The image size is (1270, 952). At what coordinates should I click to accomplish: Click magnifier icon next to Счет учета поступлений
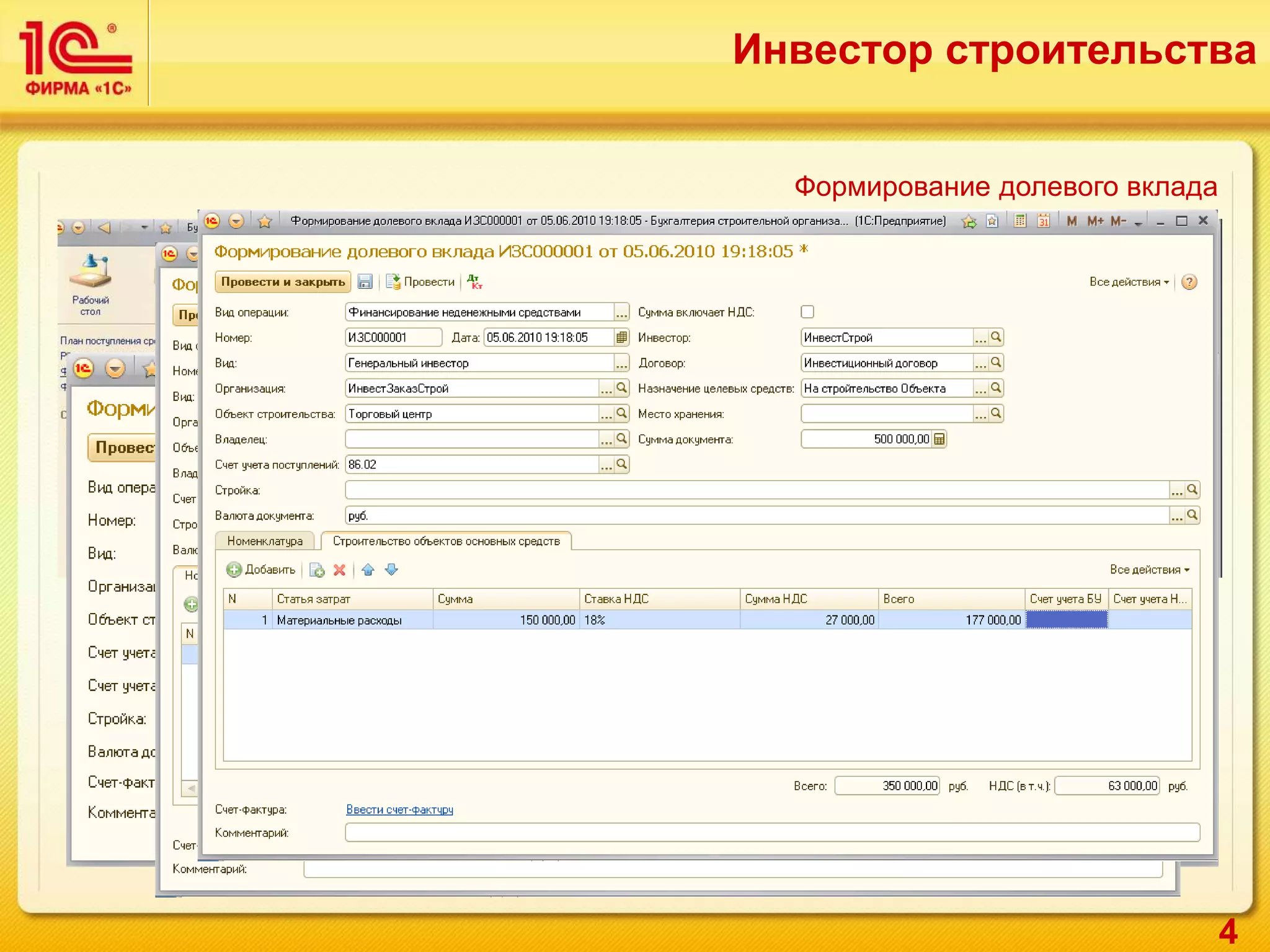pyautogui.click(x=621, y=464)
